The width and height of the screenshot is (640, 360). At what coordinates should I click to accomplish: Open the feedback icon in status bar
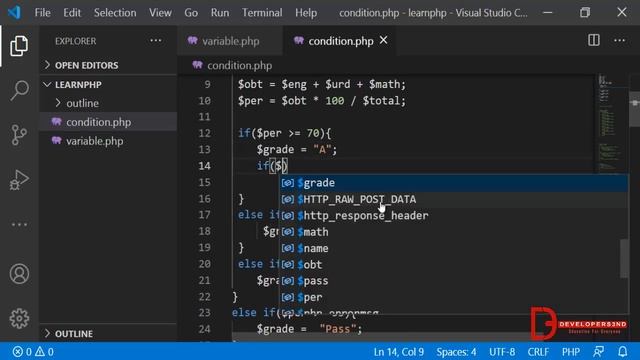(x=599, y=351)
